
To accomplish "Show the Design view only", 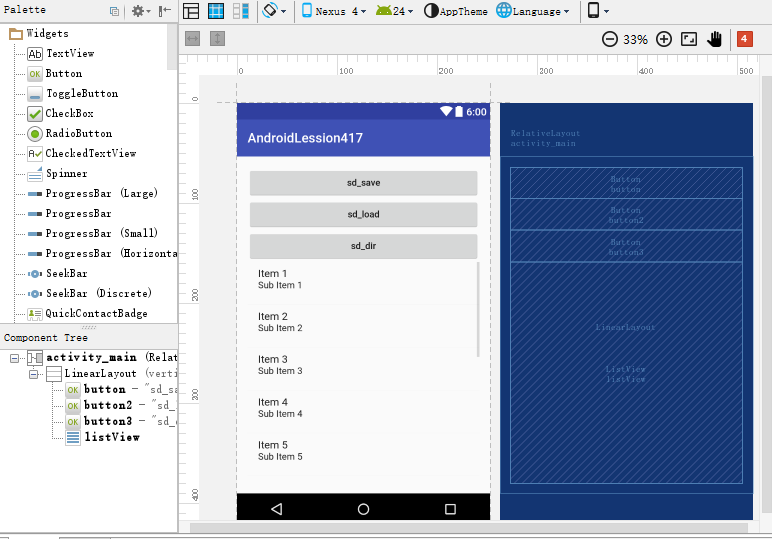I will (x=191, y=11).
